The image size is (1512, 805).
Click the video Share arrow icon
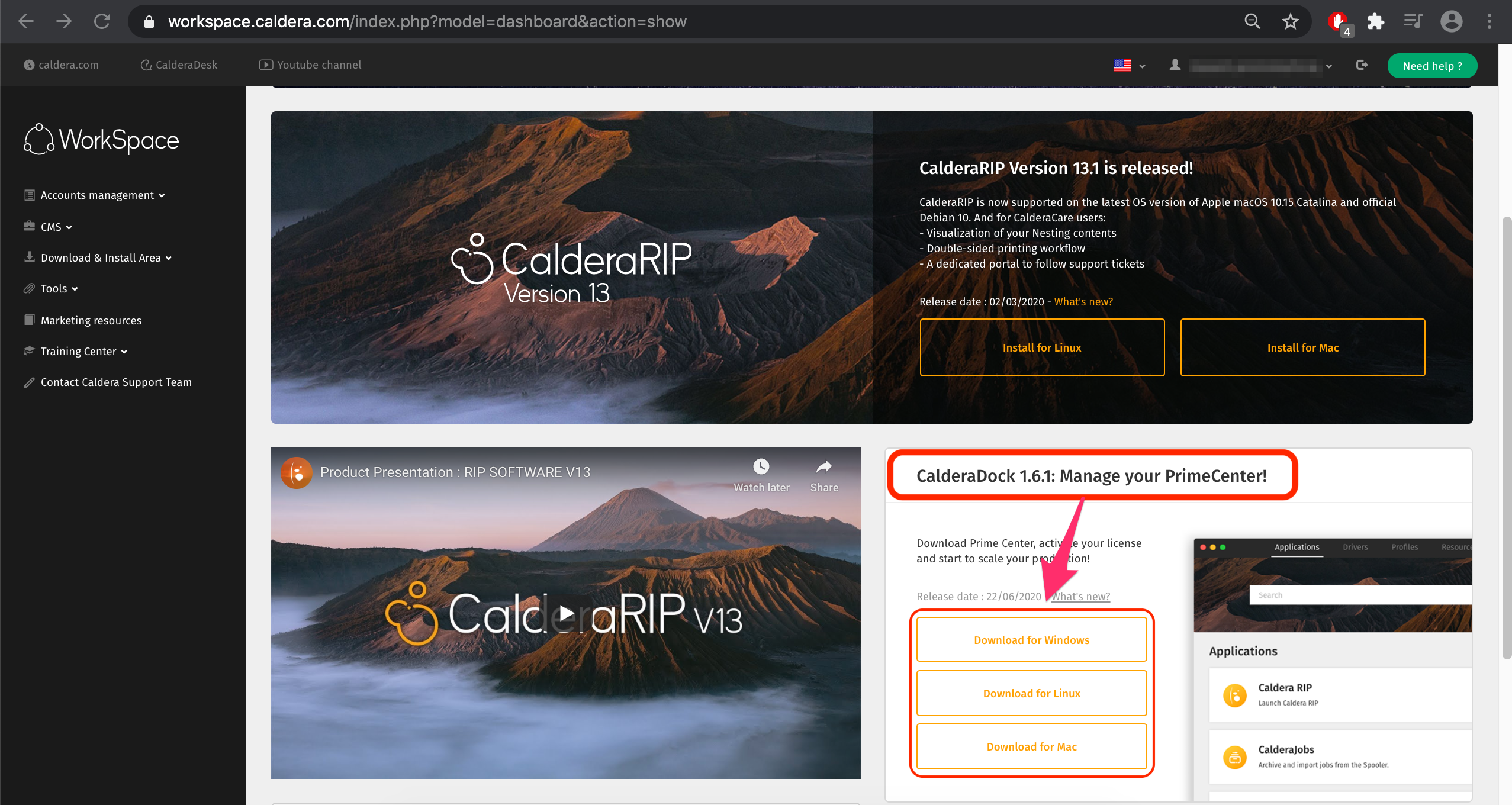[823, 467]
